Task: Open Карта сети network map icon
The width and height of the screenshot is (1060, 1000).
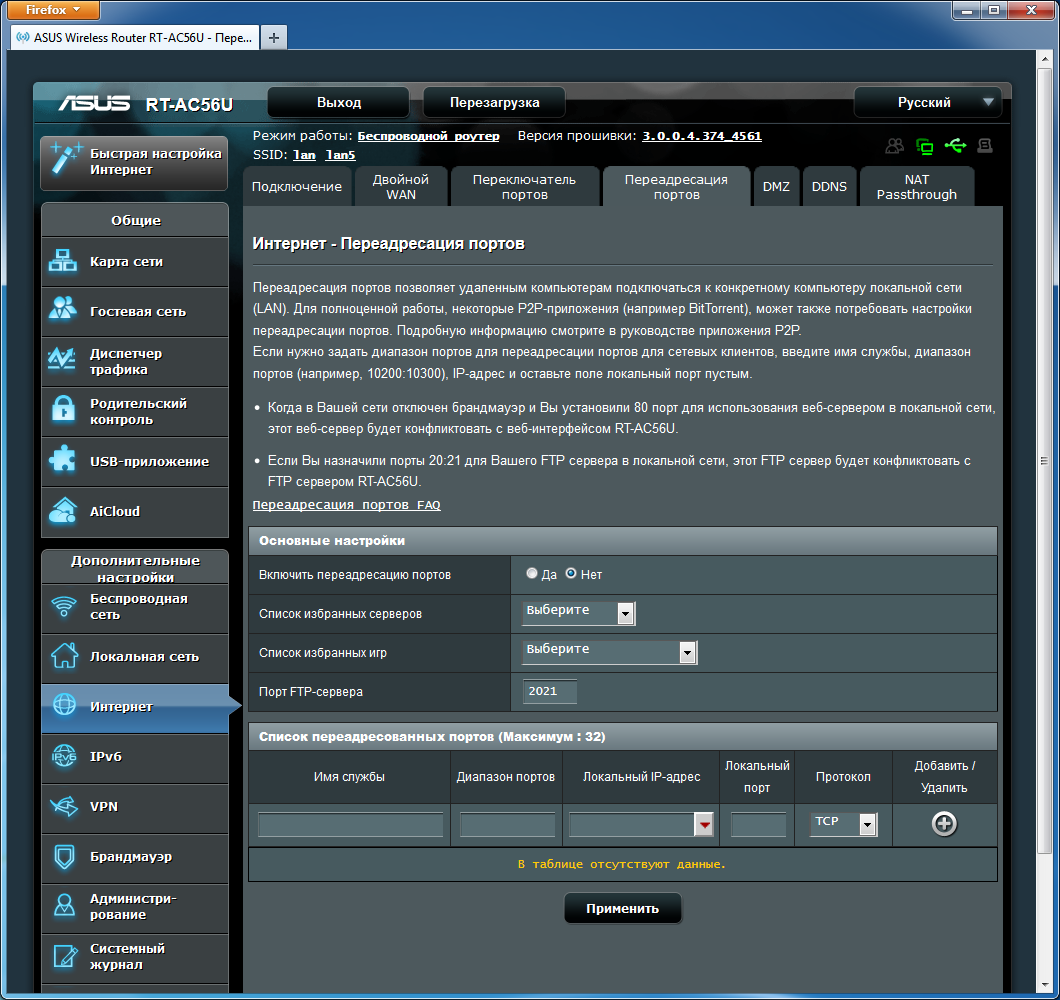Action: coord(63,260)
